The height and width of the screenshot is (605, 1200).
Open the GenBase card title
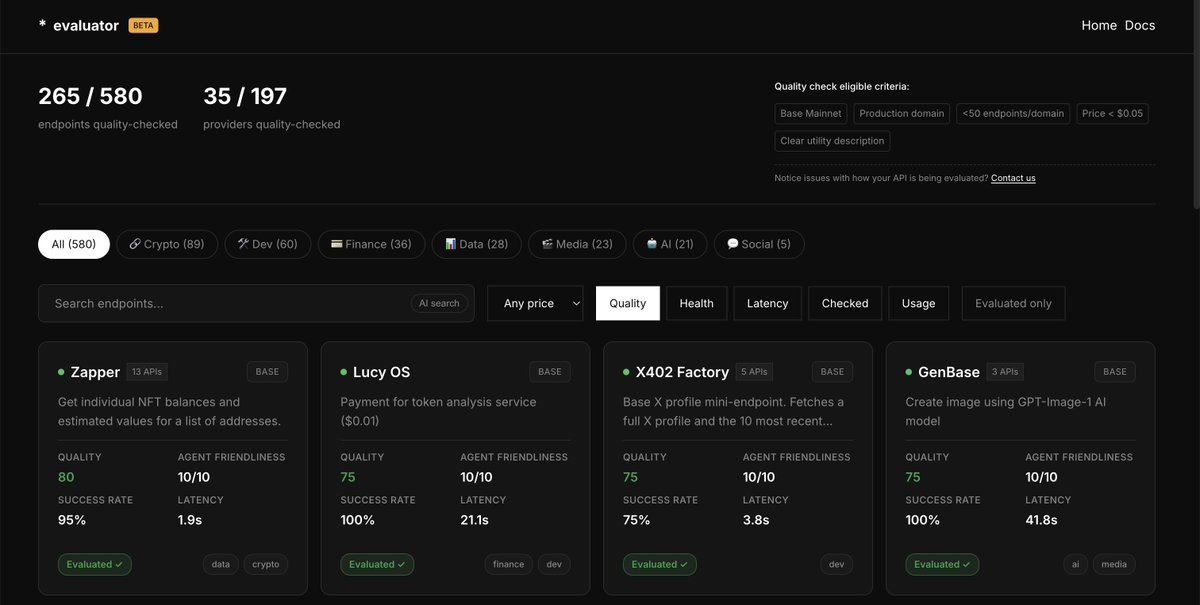pyautogui.click(x=949, y=372)
